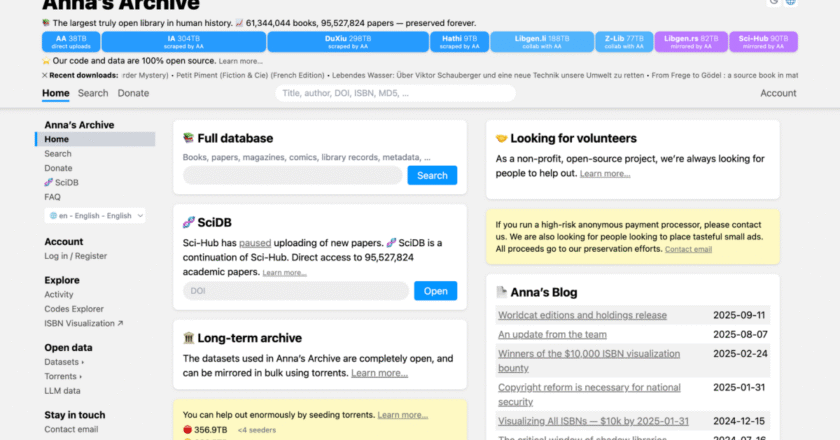Click the books icon beside Full database
The width and height of the screenshot is (840, 440).
tap(188, 138)
